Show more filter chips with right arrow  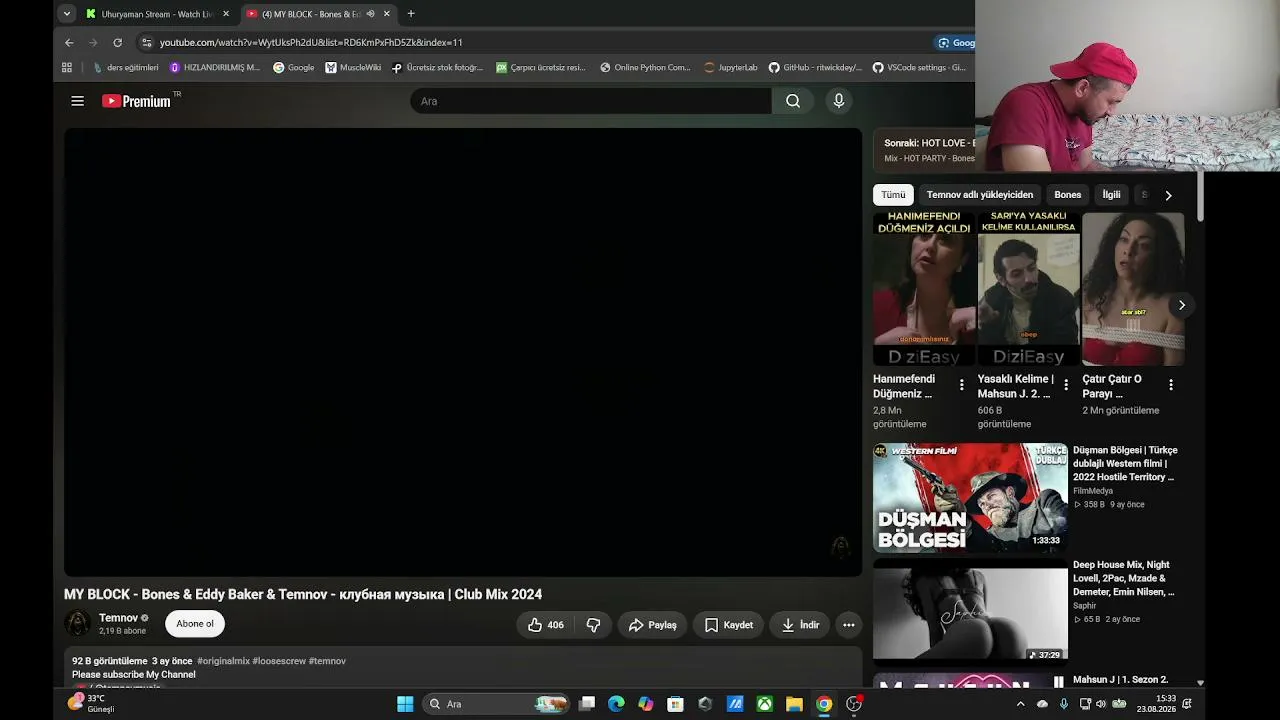(1168, 195)
